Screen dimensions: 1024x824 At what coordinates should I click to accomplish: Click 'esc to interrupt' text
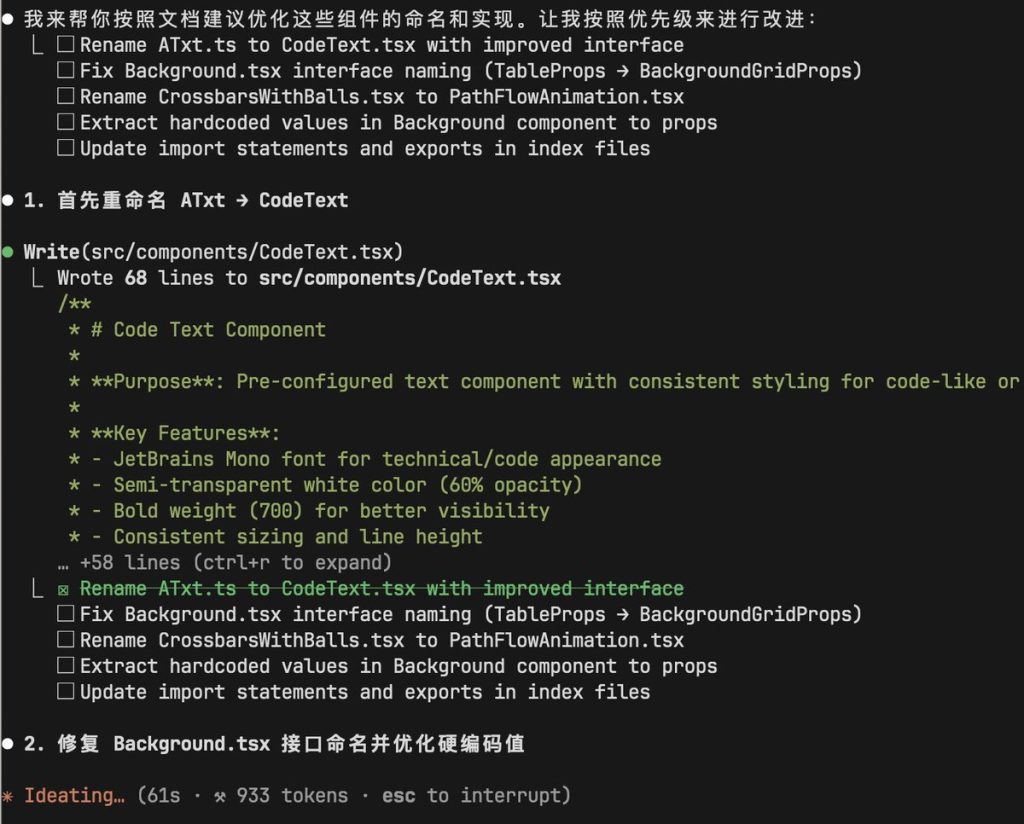click(476, 795)
